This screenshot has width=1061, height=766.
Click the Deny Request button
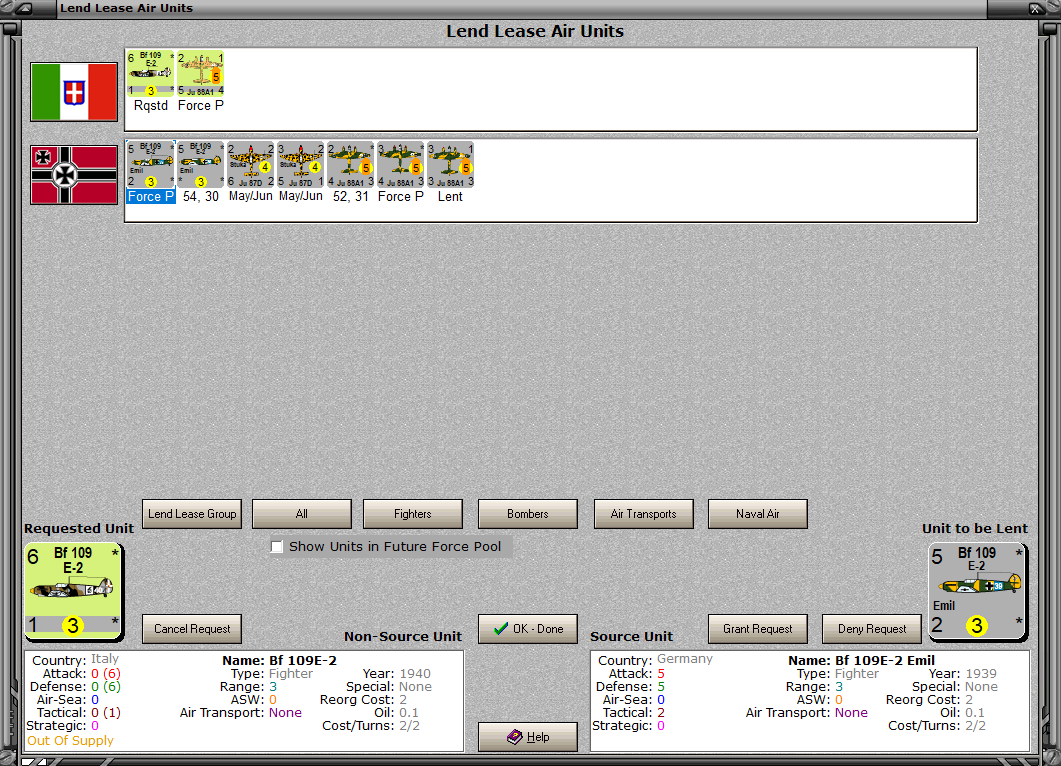[x=871, y=629]
